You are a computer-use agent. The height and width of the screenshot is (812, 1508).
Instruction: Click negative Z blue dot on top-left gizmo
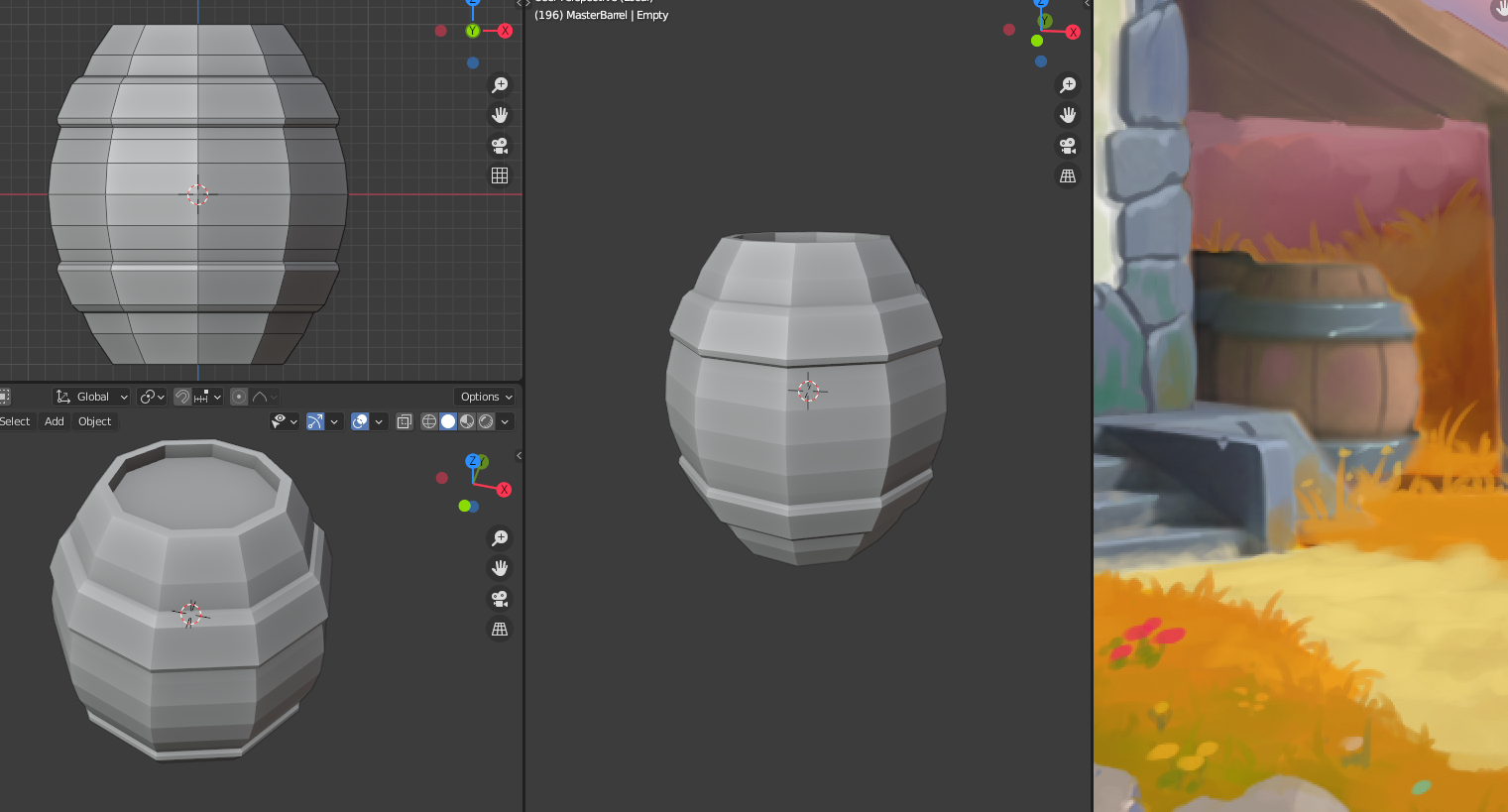tap(473, 62)
